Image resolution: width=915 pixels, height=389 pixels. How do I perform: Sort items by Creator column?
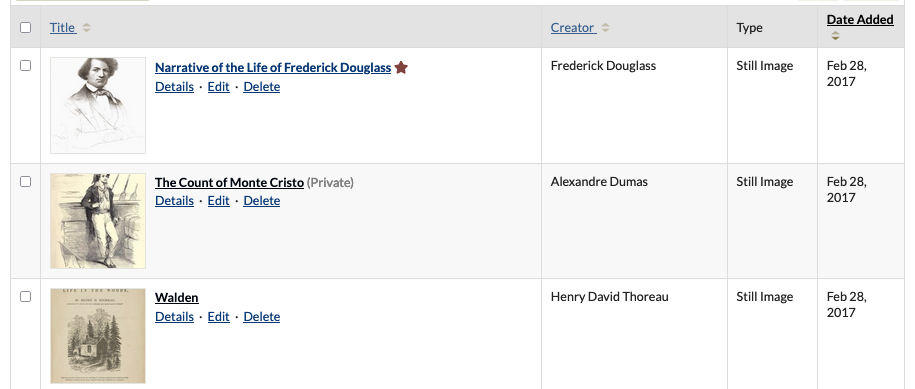pyautogui.click(x=573, y=27)
